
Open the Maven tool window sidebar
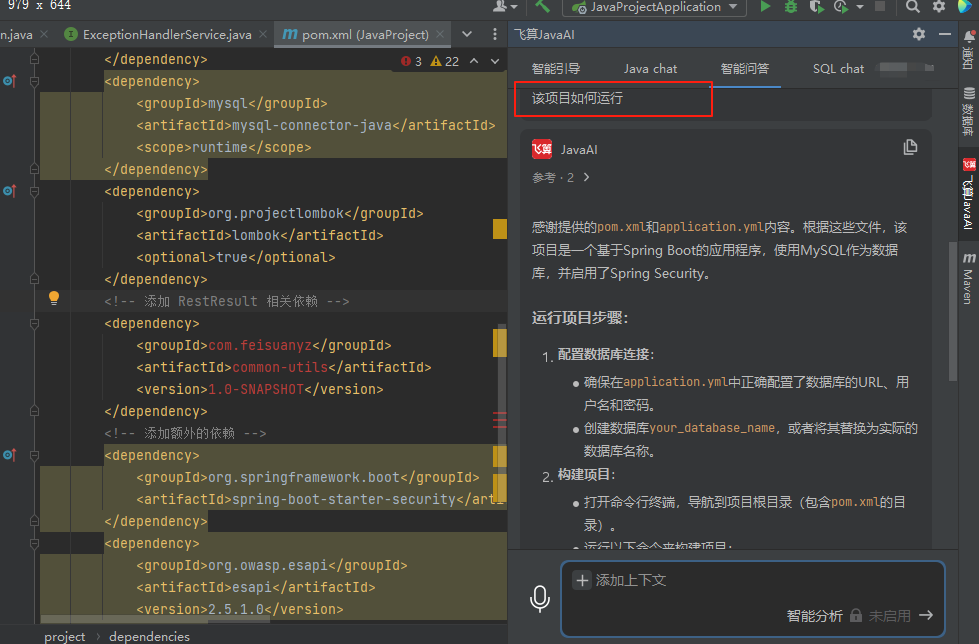(968, 278)
